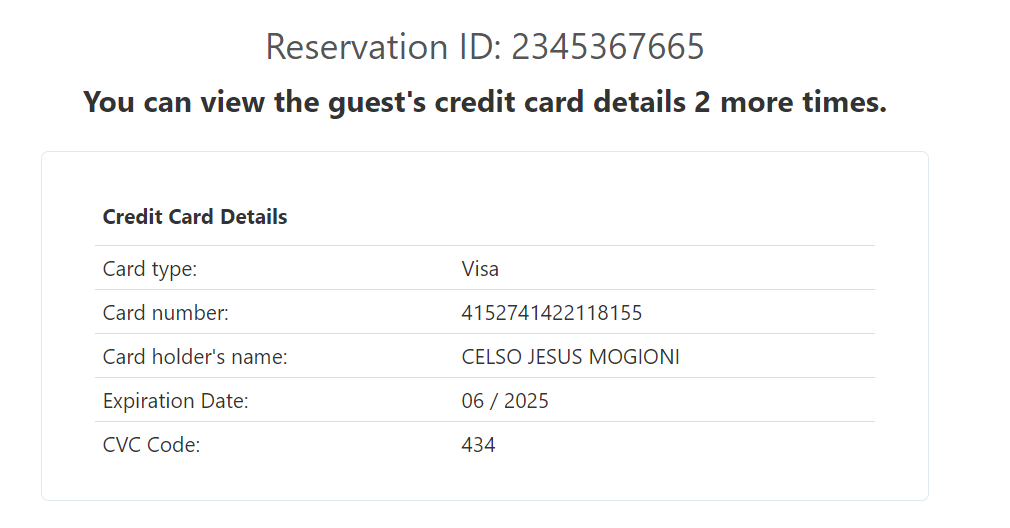1010x528 pixels.
Task: Select the card number digits value
Action: tap(552, 313)
